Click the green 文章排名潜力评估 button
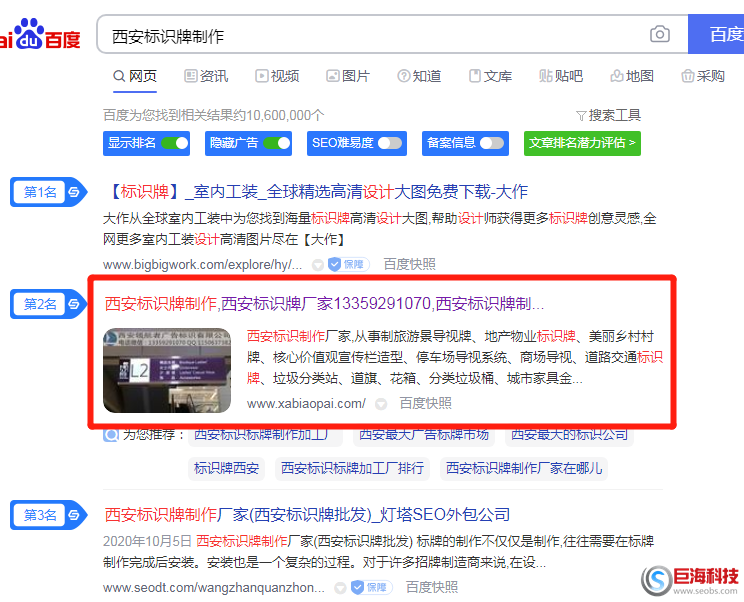Image resolution: width=744 pixels, height=602 pixels. (x=582, y=143)
